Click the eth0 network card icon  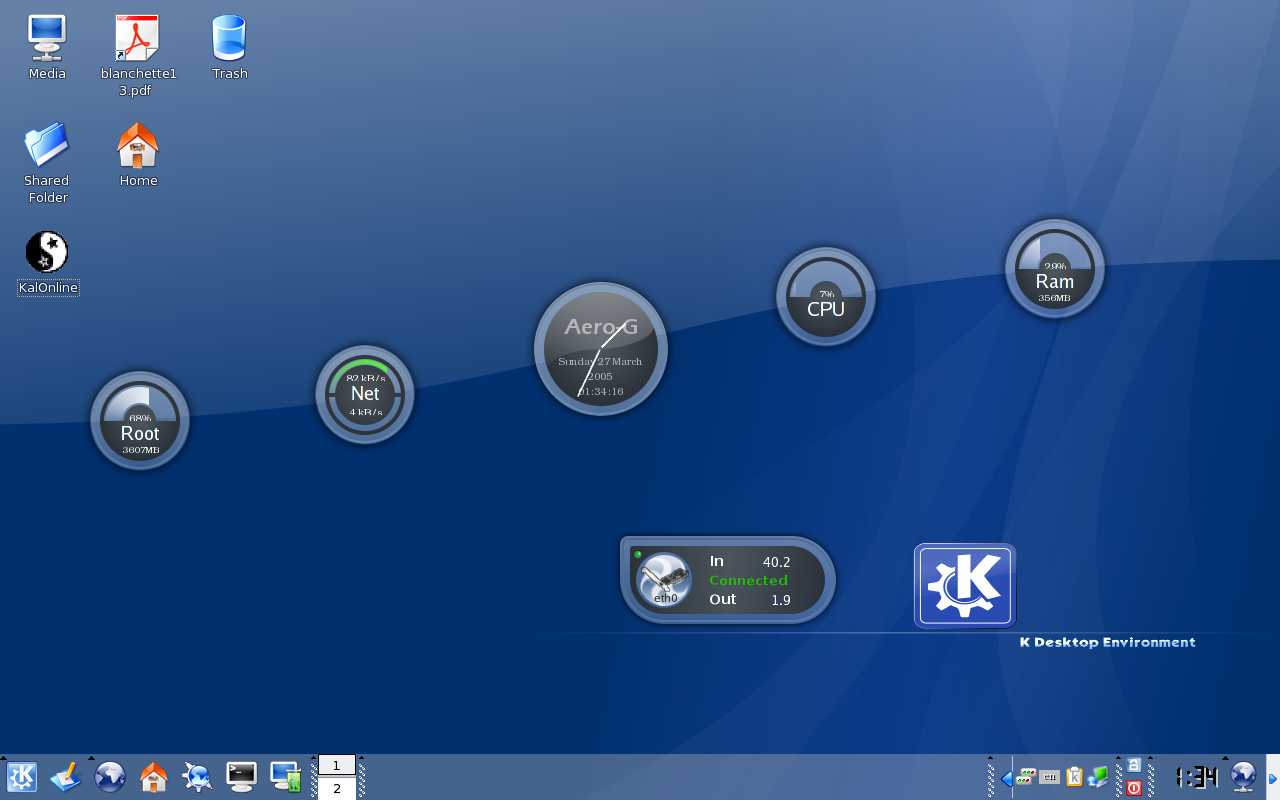coord(664,580)
